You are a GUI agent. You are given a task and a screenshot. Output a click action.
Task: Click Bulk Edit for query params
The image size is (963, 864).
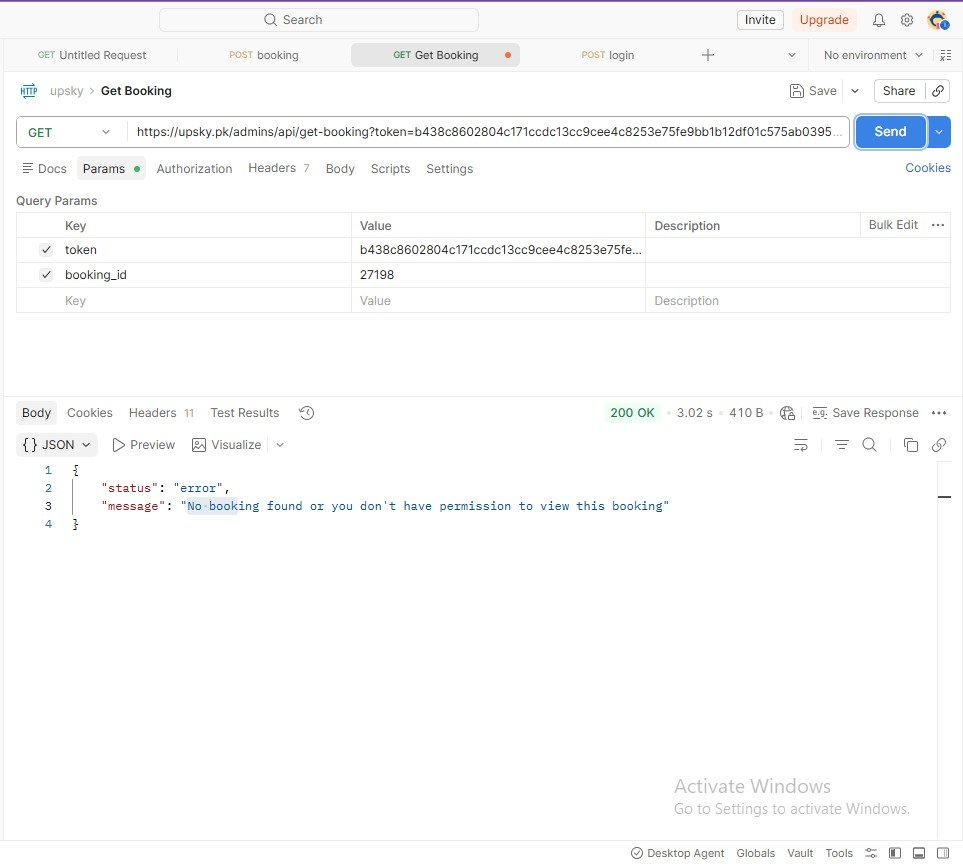[x=893, y=225]
